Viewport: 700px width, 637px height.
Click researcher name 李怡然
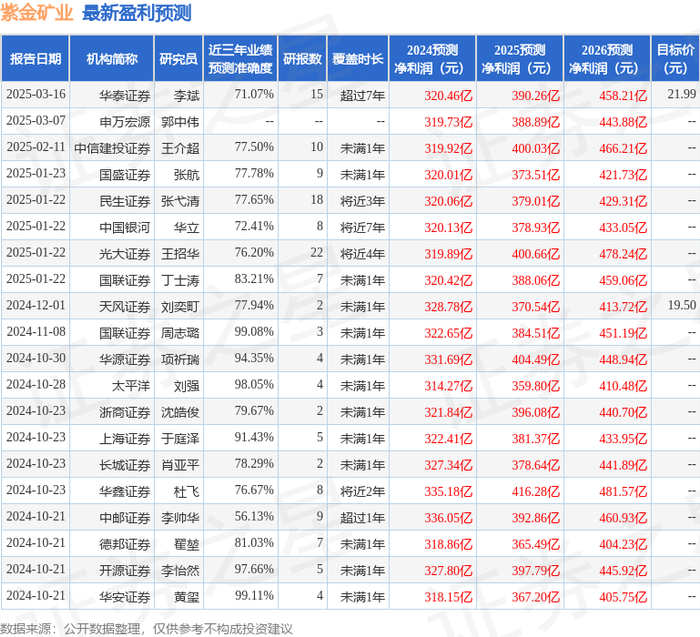[180, 570]
